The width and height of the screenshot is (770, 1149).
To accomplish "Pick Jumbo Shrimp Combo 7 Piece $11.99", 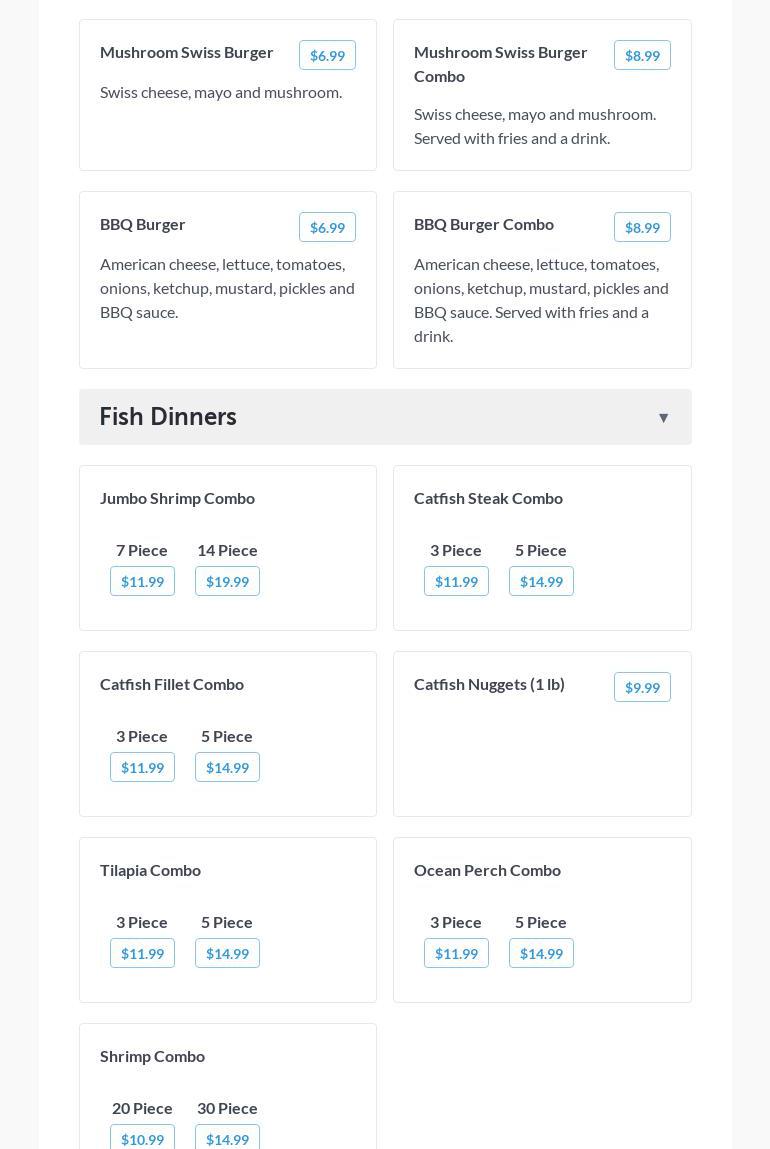I will point(142,582).
